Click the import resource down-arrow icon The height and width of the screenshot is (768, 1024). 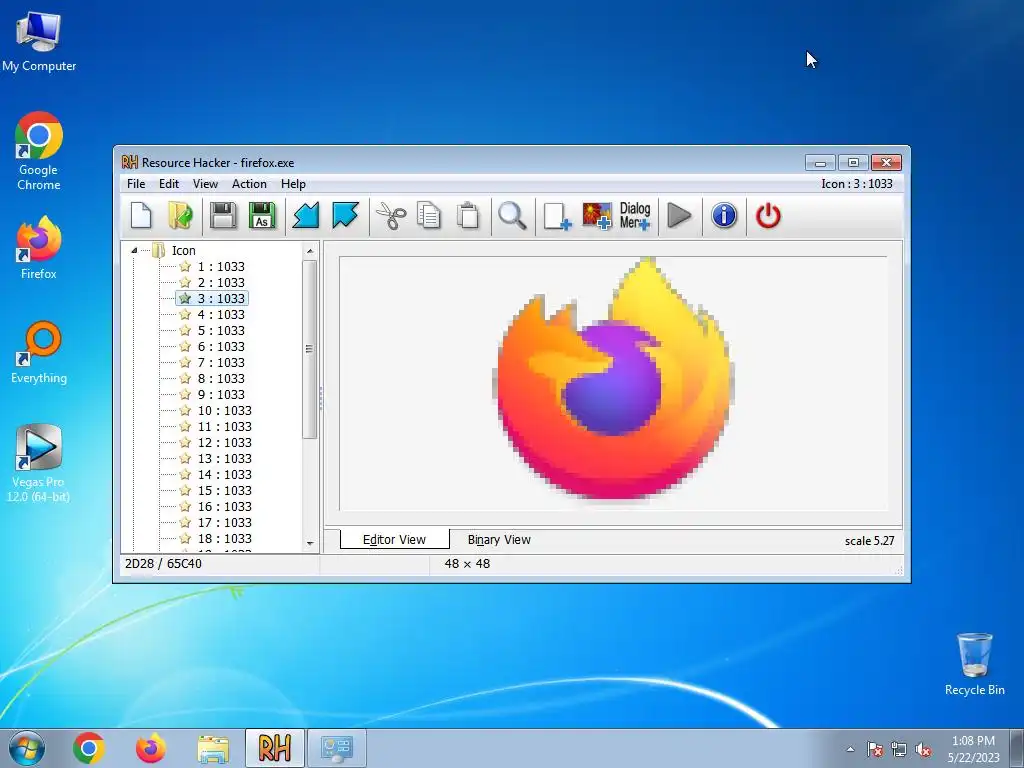(x=306, y=216)
